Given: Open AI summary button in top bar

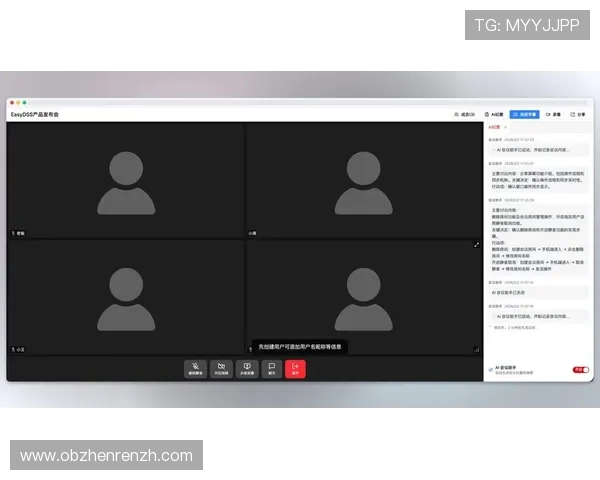Looking at the screenshot, I should pos(497,115).
